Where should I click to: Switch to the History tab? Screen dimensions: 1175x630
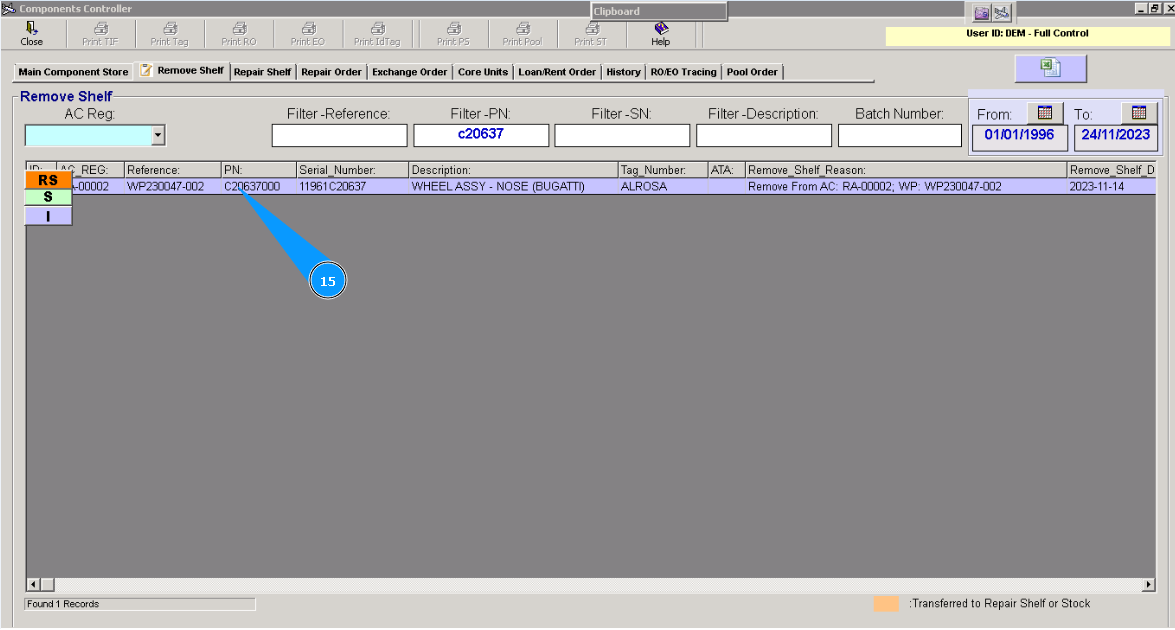pos(623,72)
